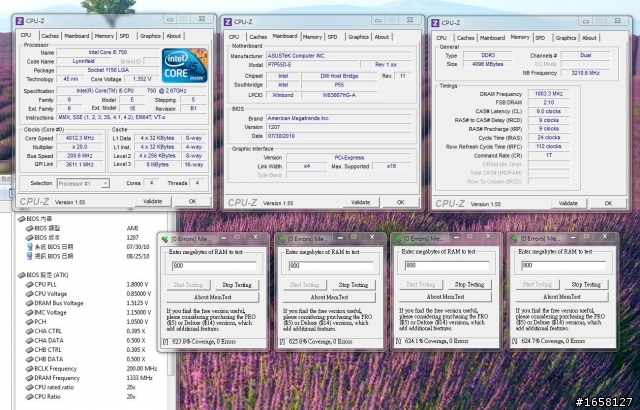Viewport: 640px width, 410px height.
Task: Click the Core Speed value 4012.3 MHz
Action: click(80, 138)
